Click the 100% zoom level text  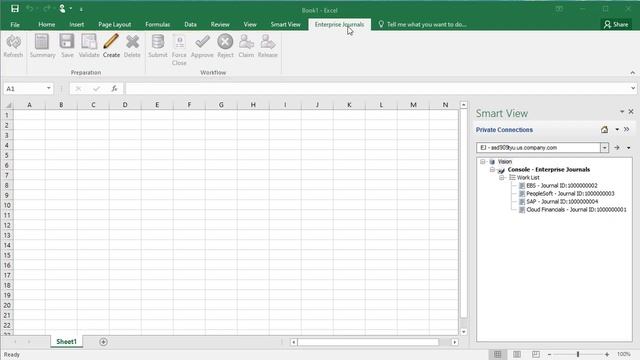624,355
